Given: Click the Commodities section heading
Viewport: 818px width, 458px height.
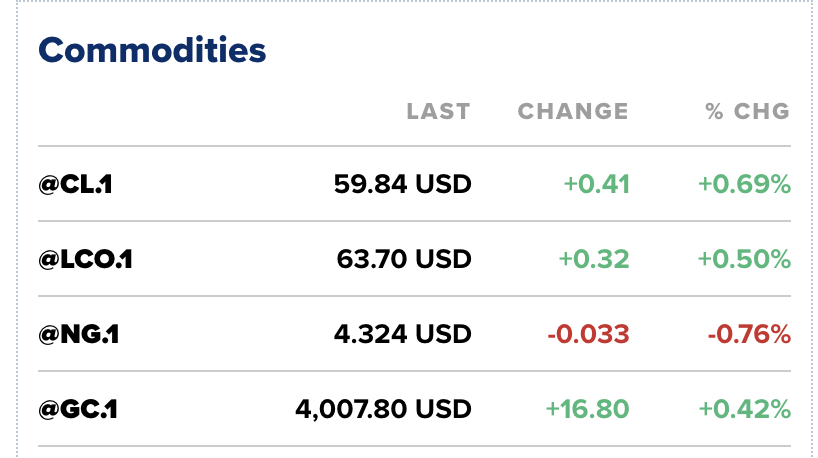Looking at the screenshot, I should point(153,49).
